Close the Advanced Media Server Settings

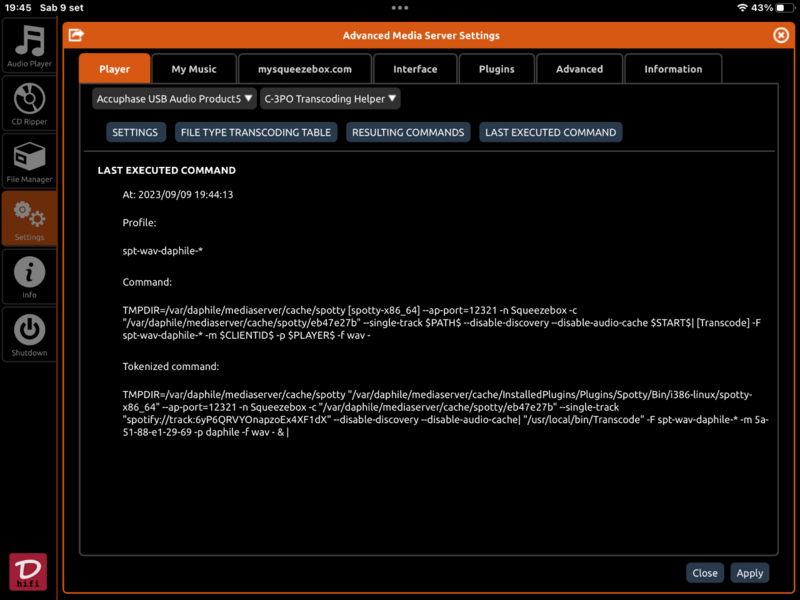point(705,572)
